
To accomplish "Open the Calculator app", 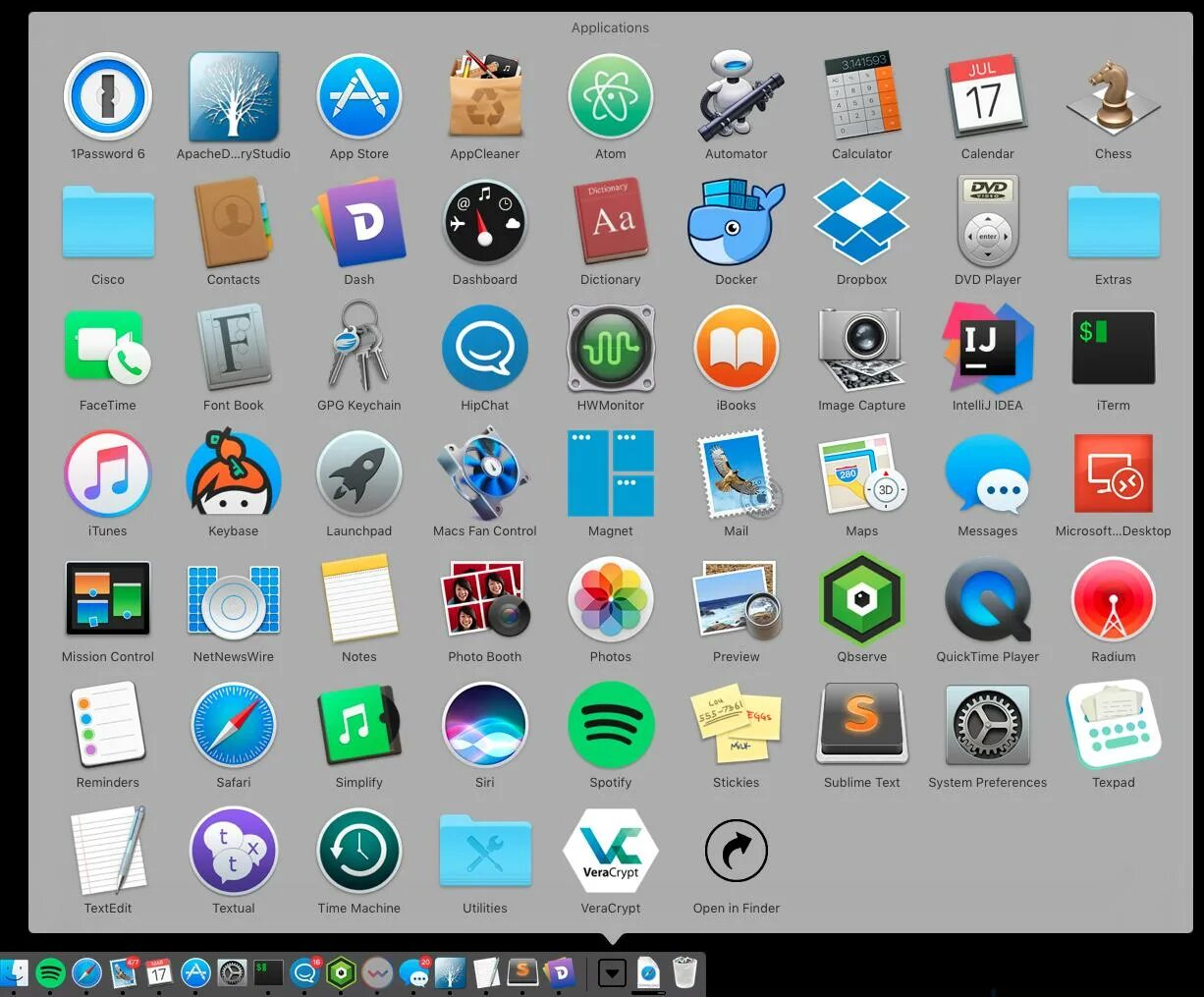I will tap(862, 97).
